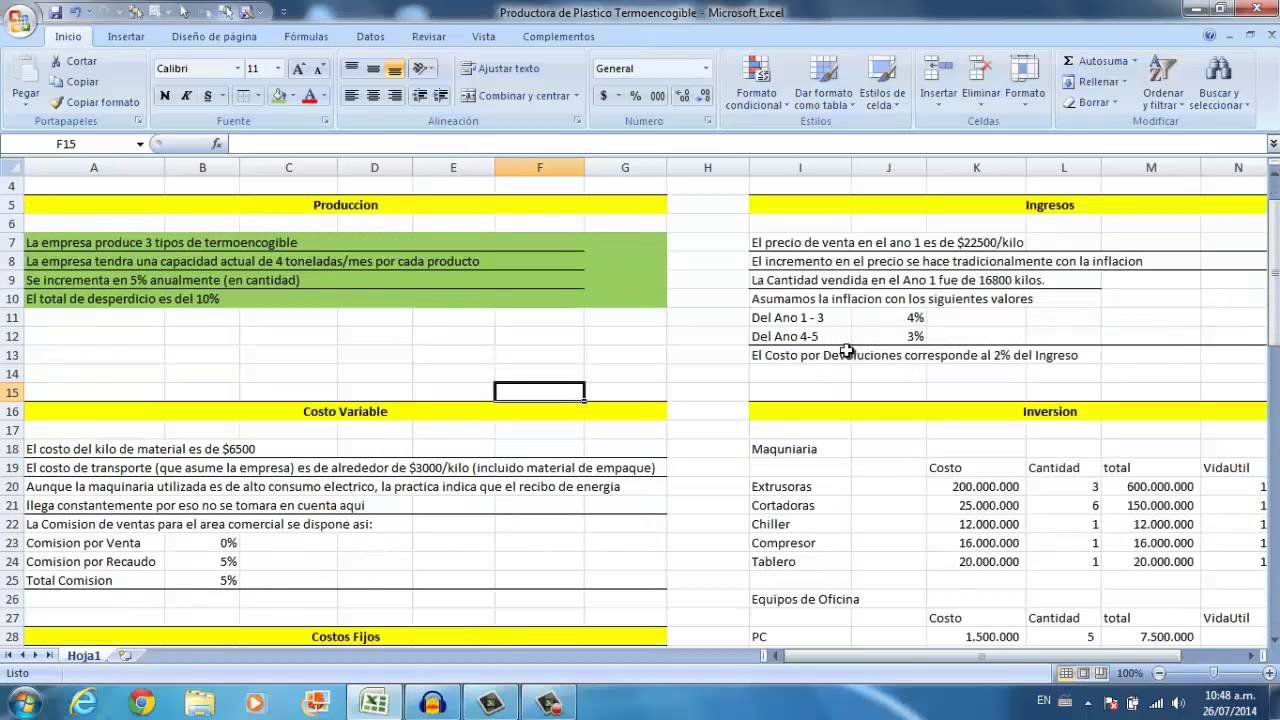1280x720 pixels.
Task: Apply percent style format
Action: pos(635,96)
